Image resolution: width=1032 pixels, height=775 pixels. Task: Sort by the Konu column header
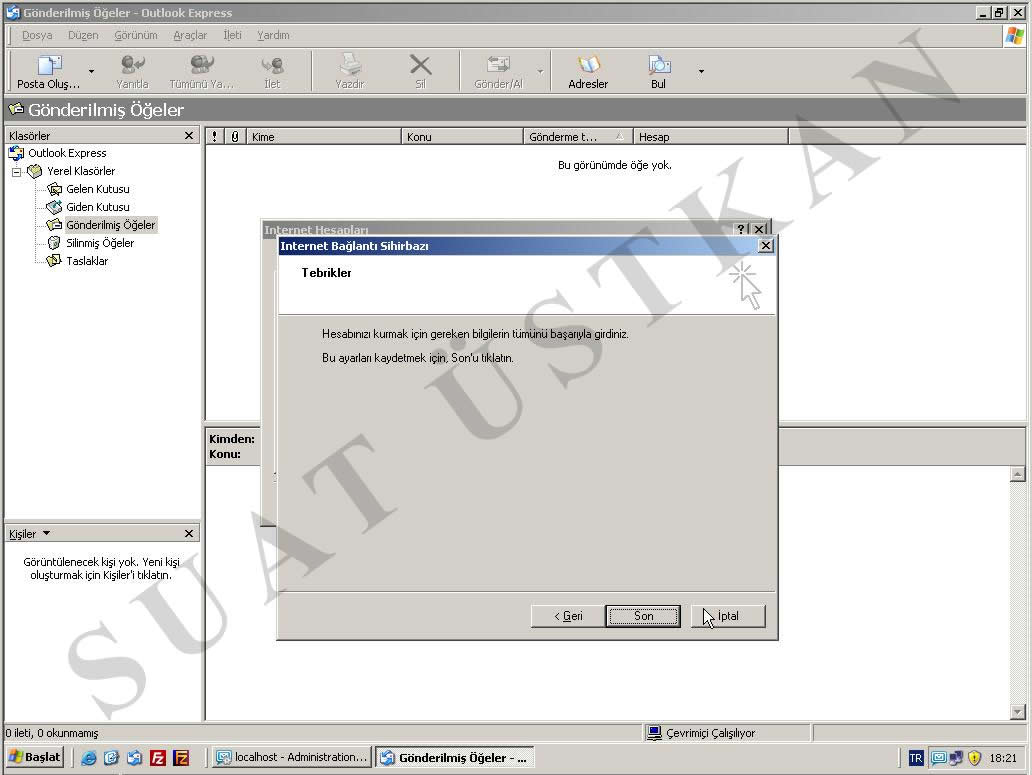pos(462,137)
